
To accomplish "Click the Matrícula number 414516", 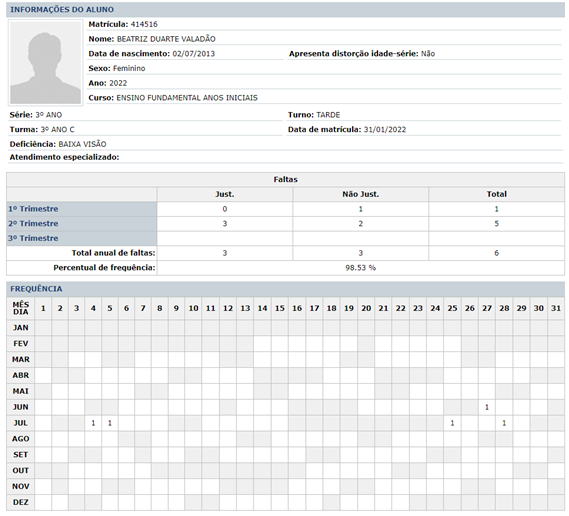I will [x=144, y=24].
